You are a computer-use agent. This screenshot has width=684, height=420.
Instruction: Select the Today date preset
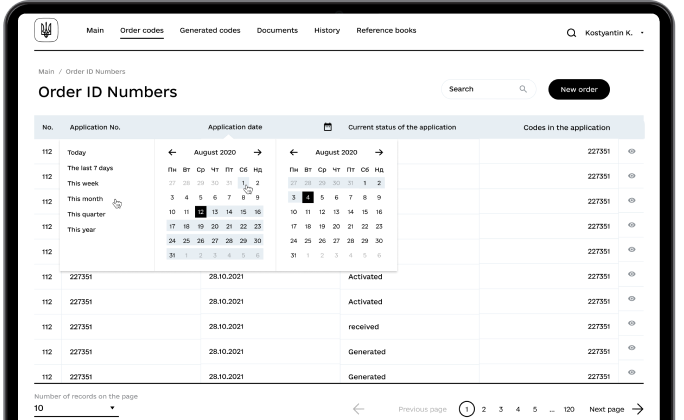tap(77, 153)
